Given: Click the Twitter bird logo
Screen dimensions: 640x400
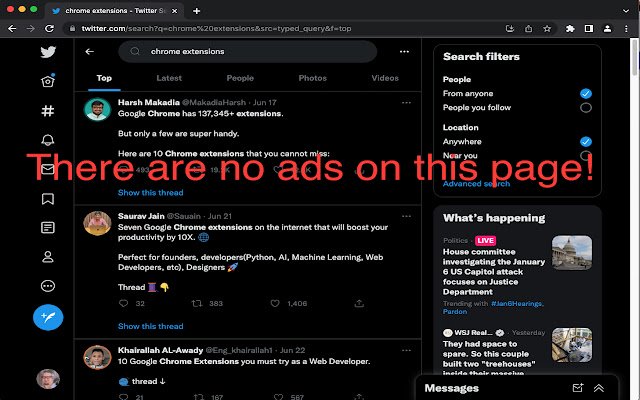Looking at the screenshot, I should point(48,52).
